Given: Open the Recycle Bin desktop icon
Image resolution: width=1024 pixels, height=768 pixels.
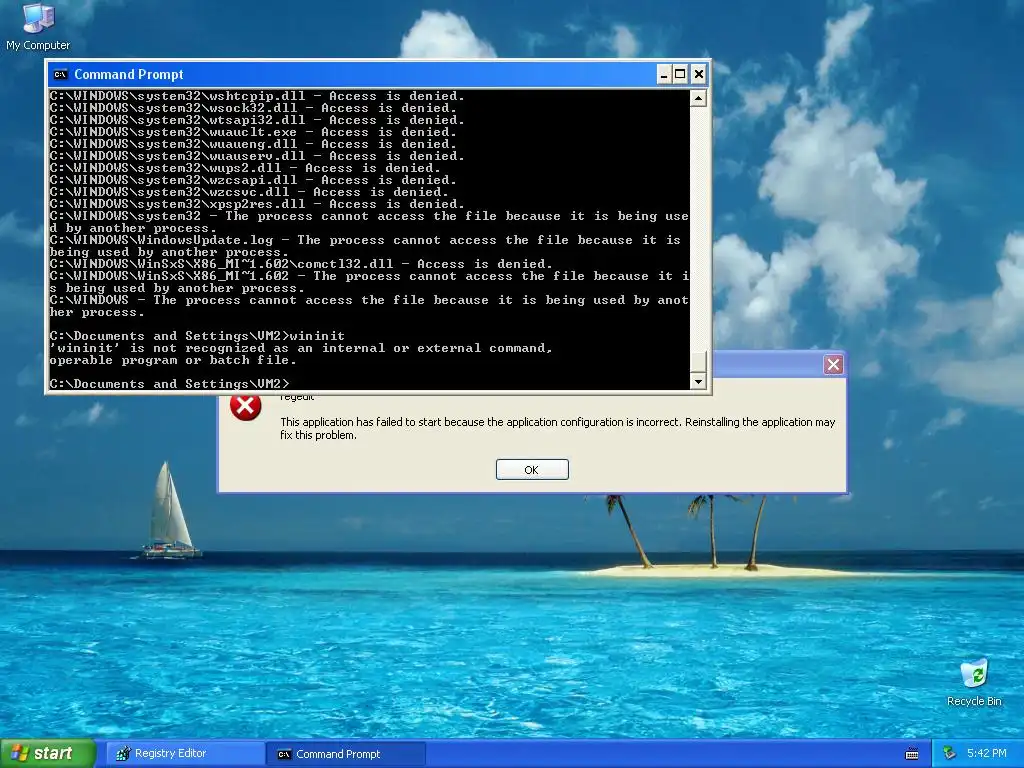Looking at the screenshot, I should 974,683.
